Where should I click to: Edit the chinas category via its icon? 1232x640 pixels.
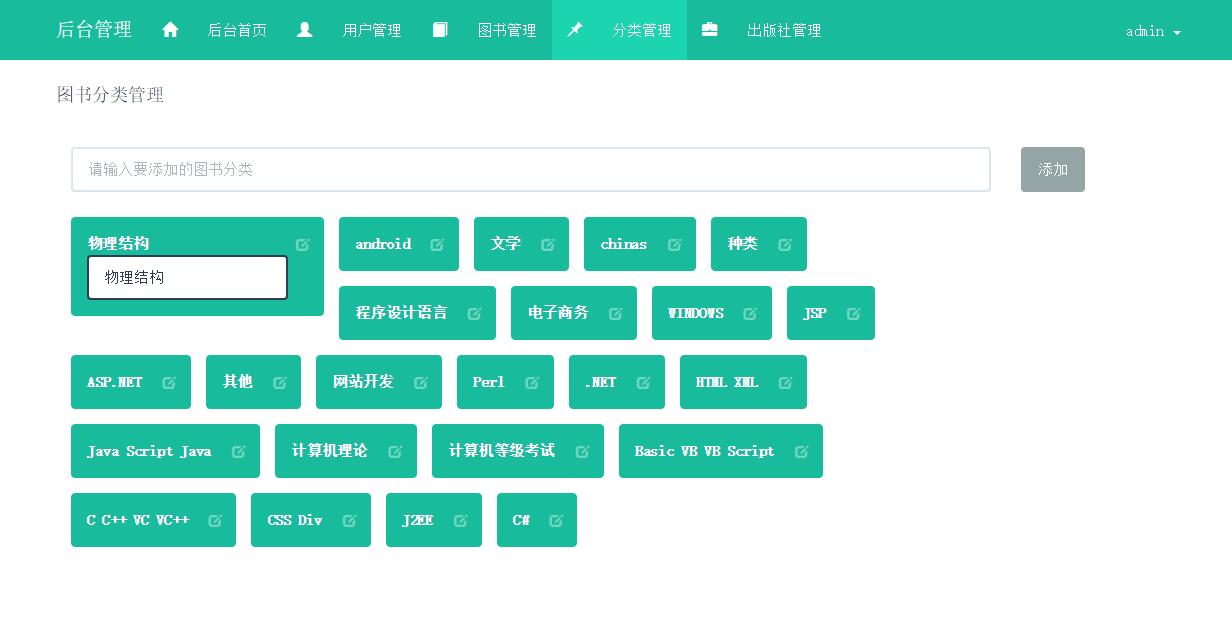point(675,245)
